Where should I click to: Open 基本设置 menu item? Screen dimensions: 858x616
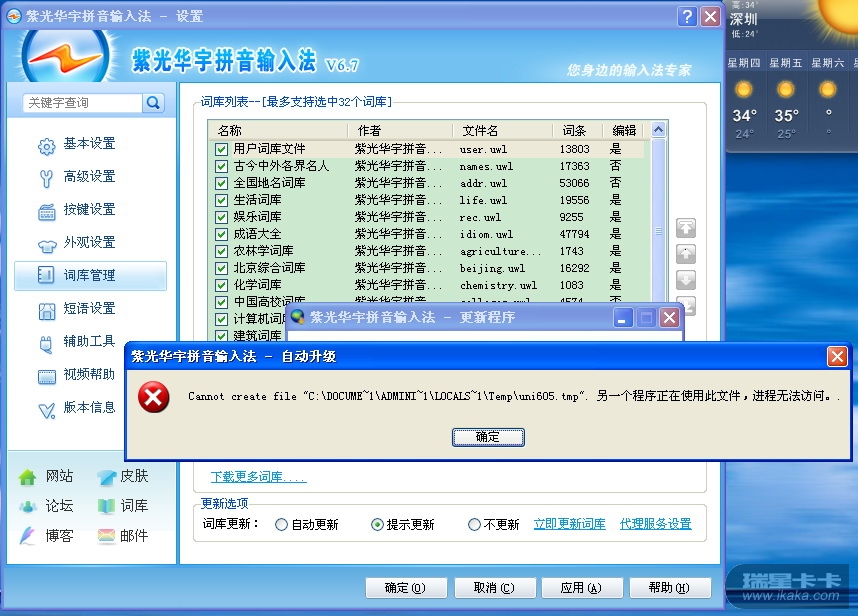pyautogui.click(x=89, y=144)
